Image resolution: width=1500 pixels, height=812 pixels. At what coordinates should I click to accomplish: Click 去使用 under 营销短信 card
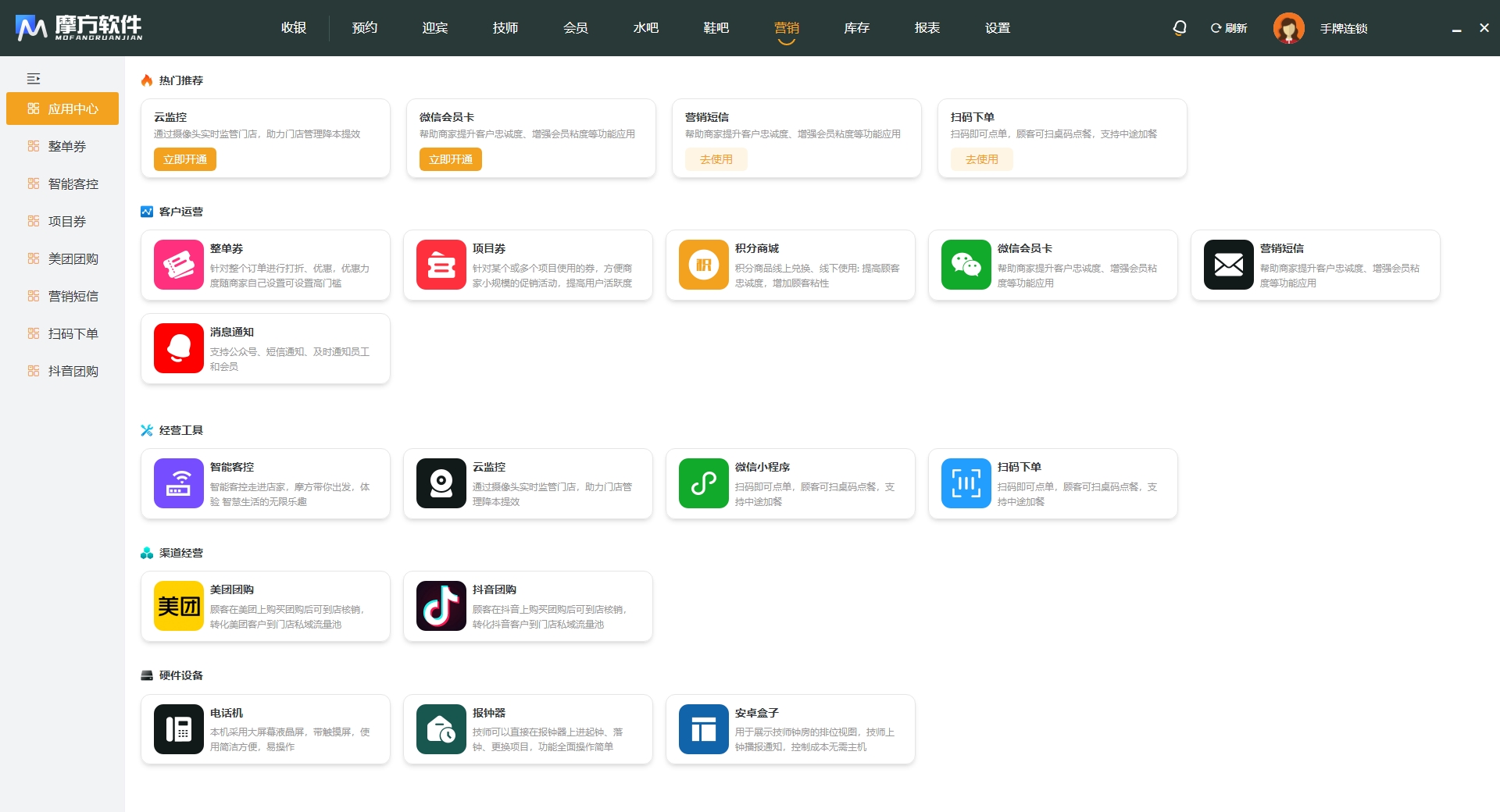(x=716, y=159)
